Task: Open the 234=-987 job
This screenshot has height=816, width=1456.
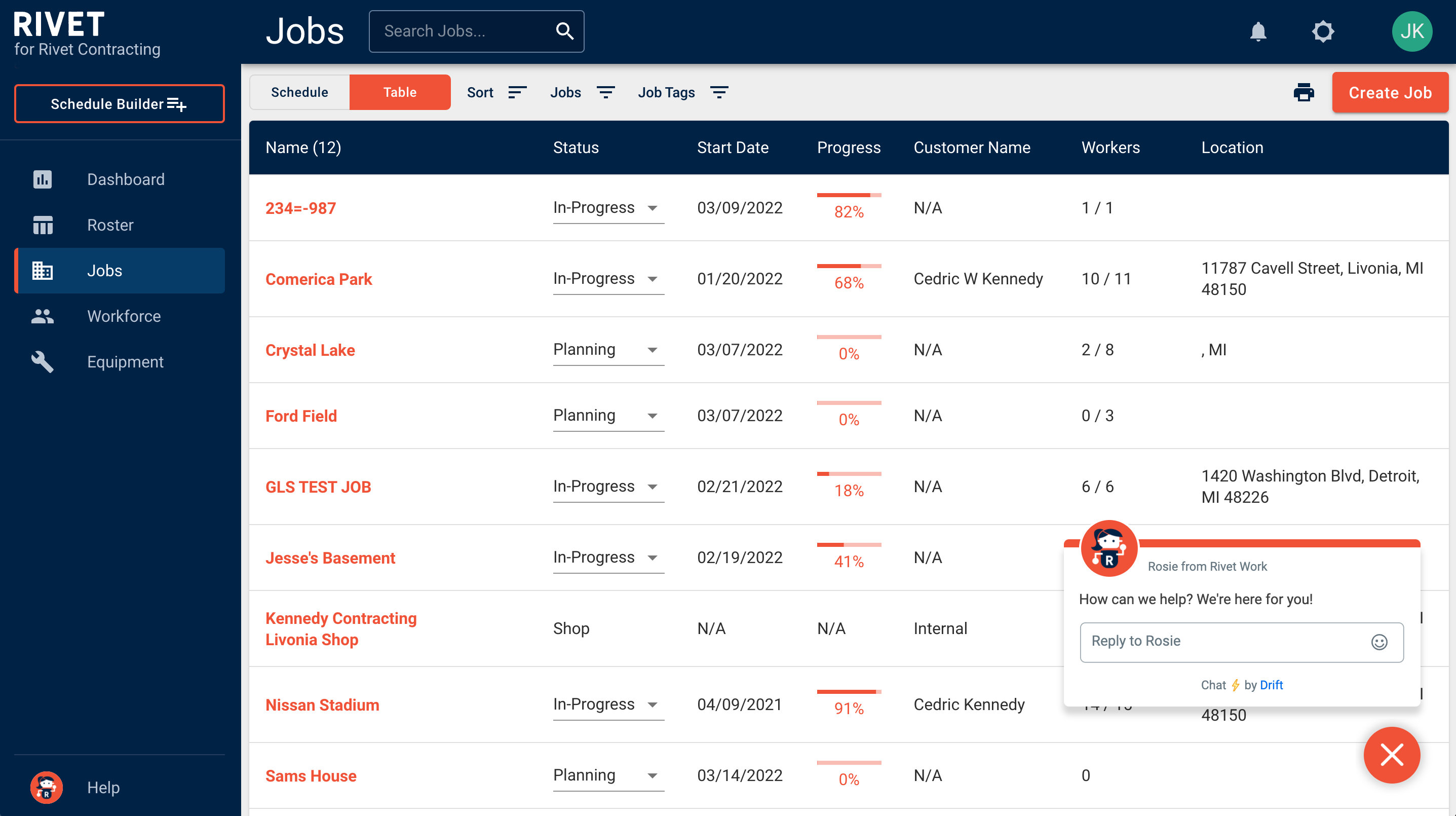Action: click(301, 208)
